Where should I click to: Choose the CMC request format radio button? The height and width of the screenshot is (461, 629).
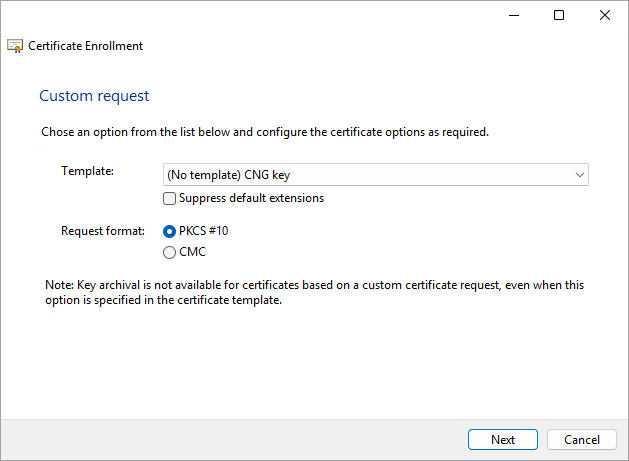pyautogui.click(x=169, y=252)
